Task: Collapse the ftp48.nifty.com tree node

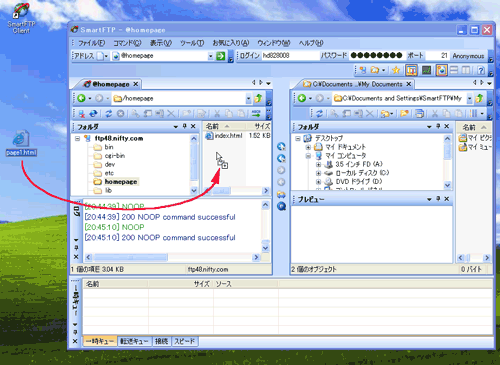Action: 77,138
